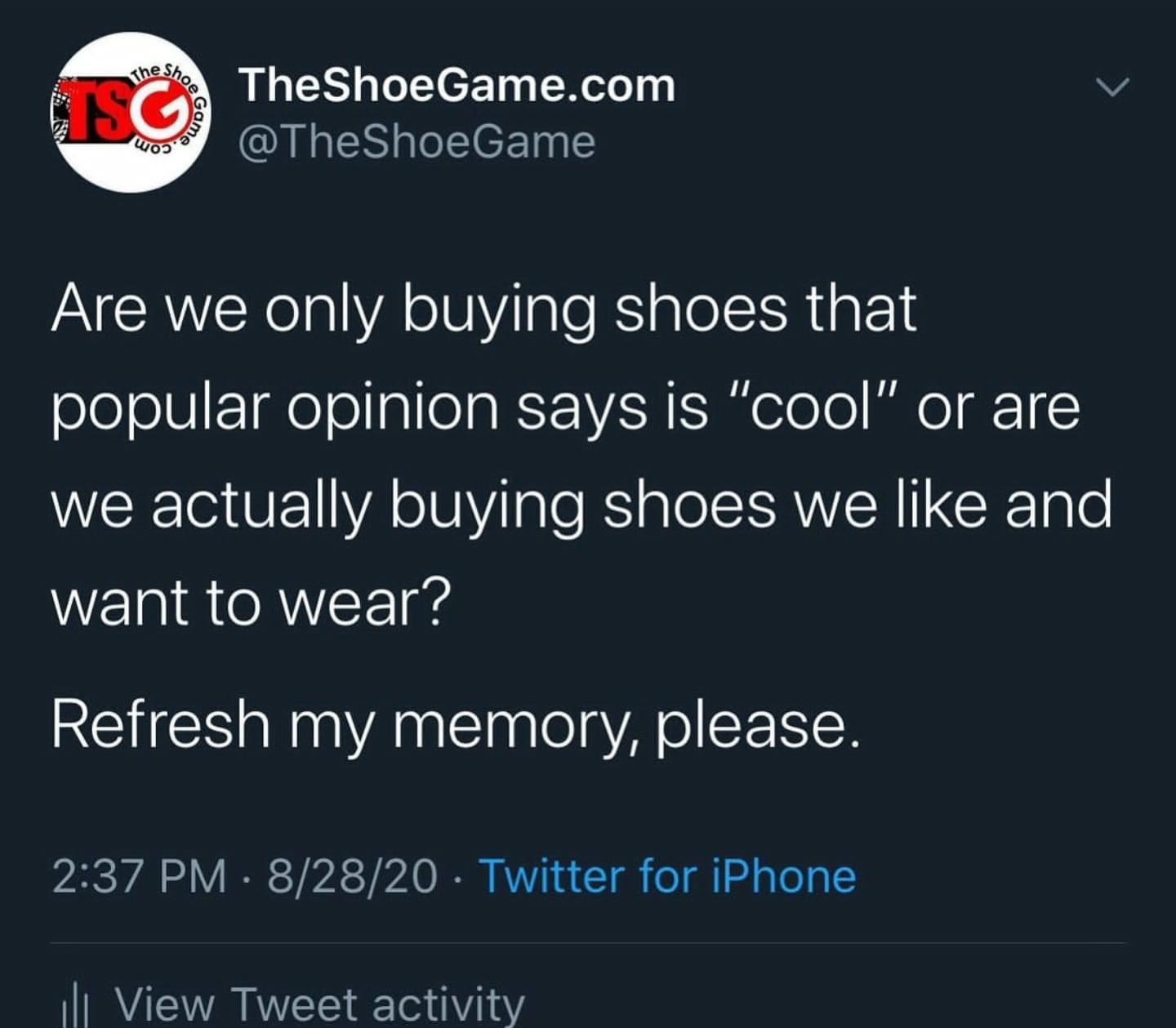The image size is (1176, 1028).
Task: Visit the @TheShoeGame handle
Action: pyautogui.click(x=416, y=142)
